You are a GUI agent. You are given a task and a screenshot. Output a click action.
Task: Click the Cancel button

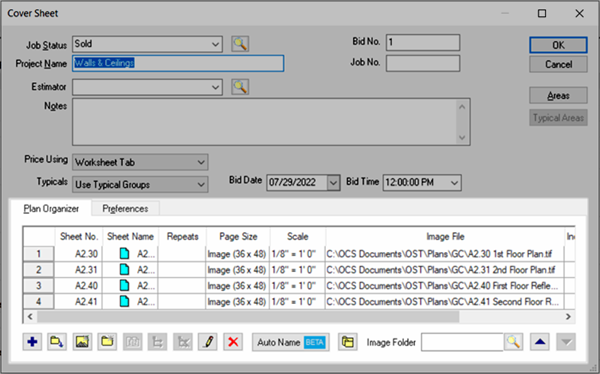click(558, 64)
